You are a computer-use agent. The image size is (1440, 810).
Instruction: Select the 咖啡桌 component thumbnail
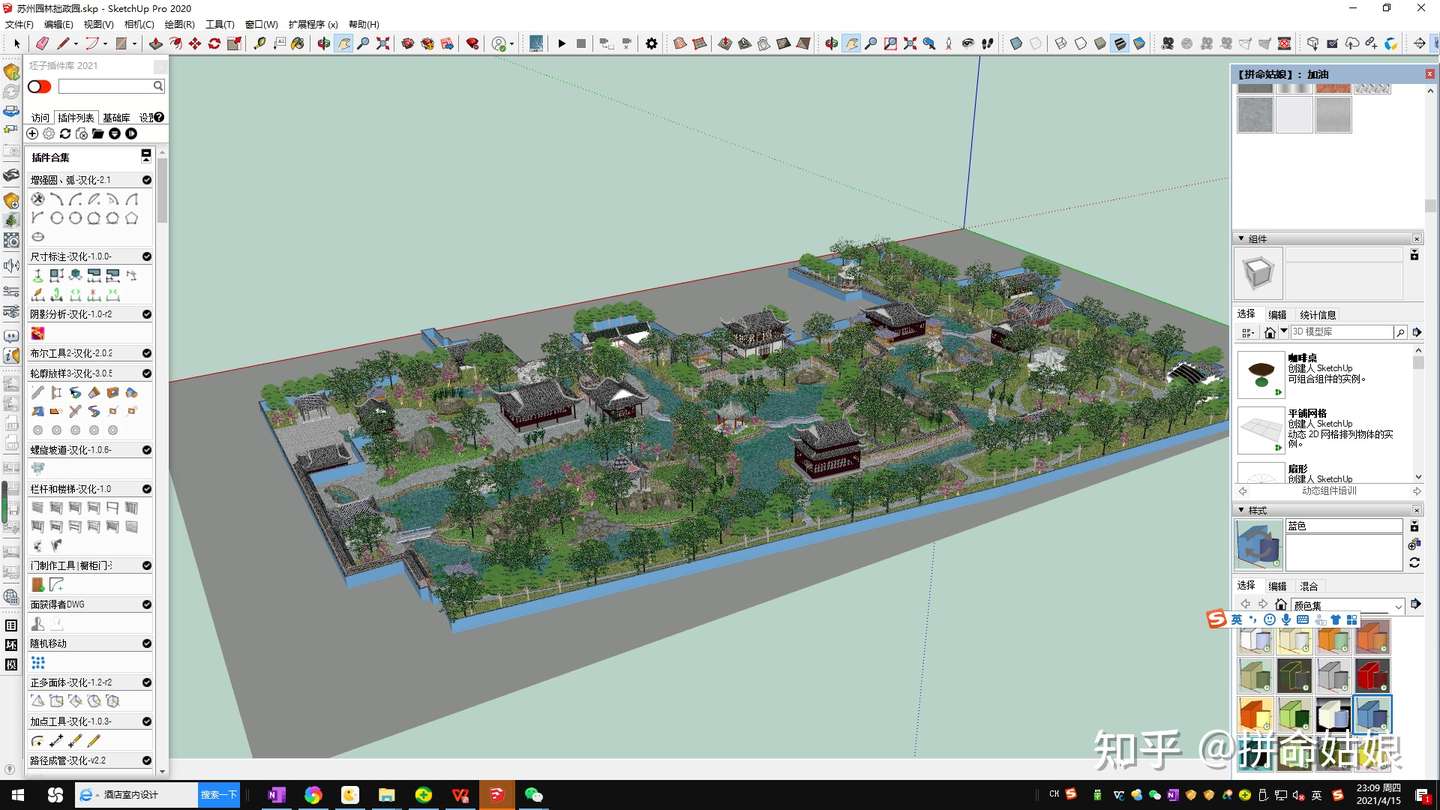tap(1261, 375)
